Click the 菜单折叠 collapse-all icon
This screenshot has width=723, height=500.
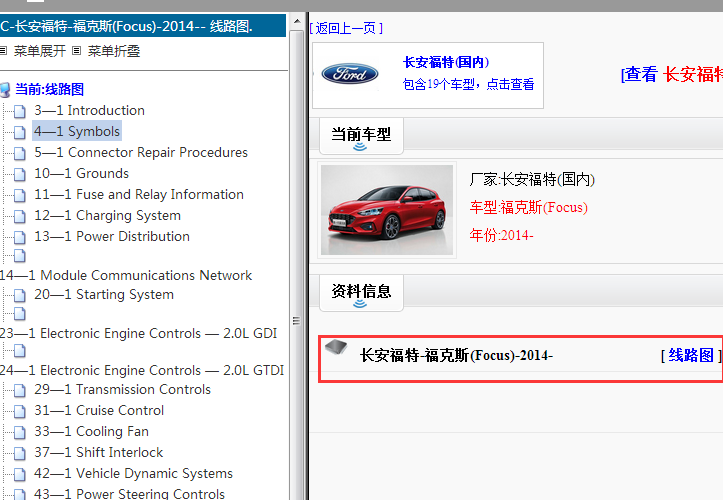(77, 51)
